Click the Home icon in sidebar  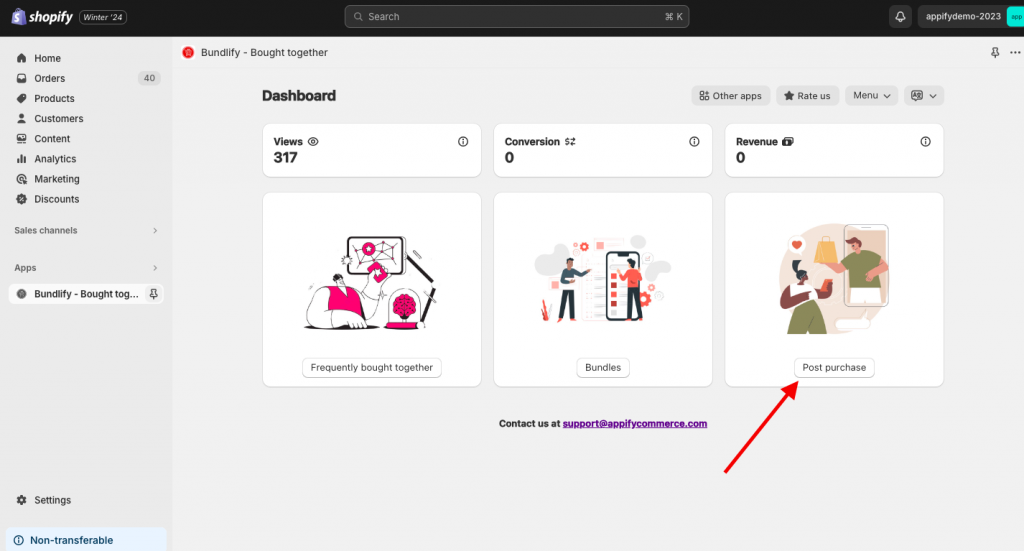pyautogui.click(x=22, y=58)
